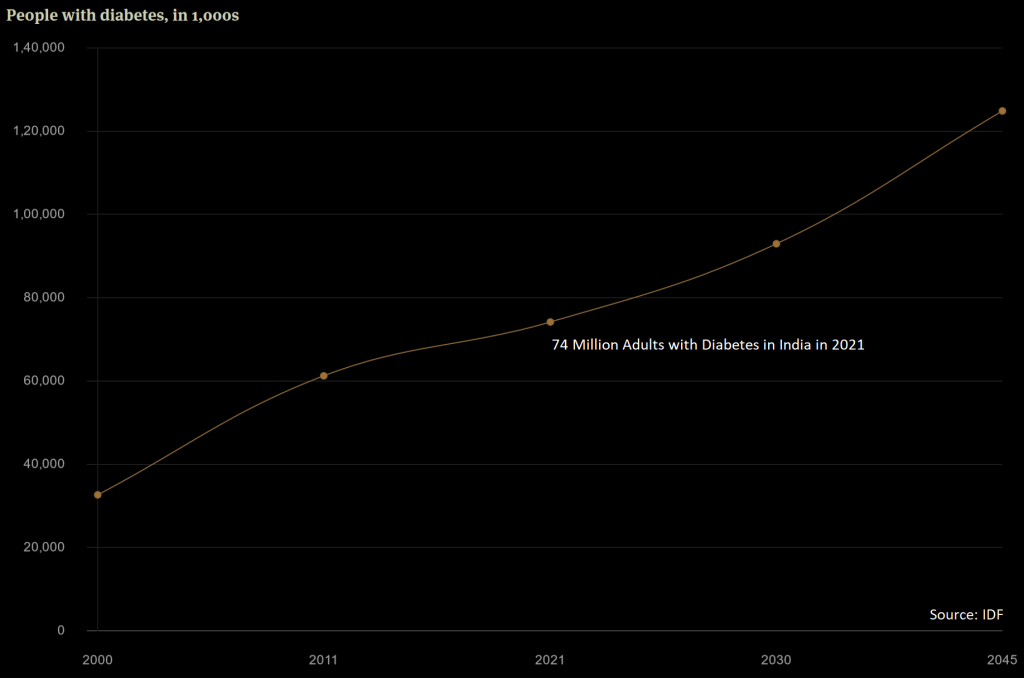Viewport: 1024px width, 678px height.
Task: Click the Source: IDF label
Action: 966,615
